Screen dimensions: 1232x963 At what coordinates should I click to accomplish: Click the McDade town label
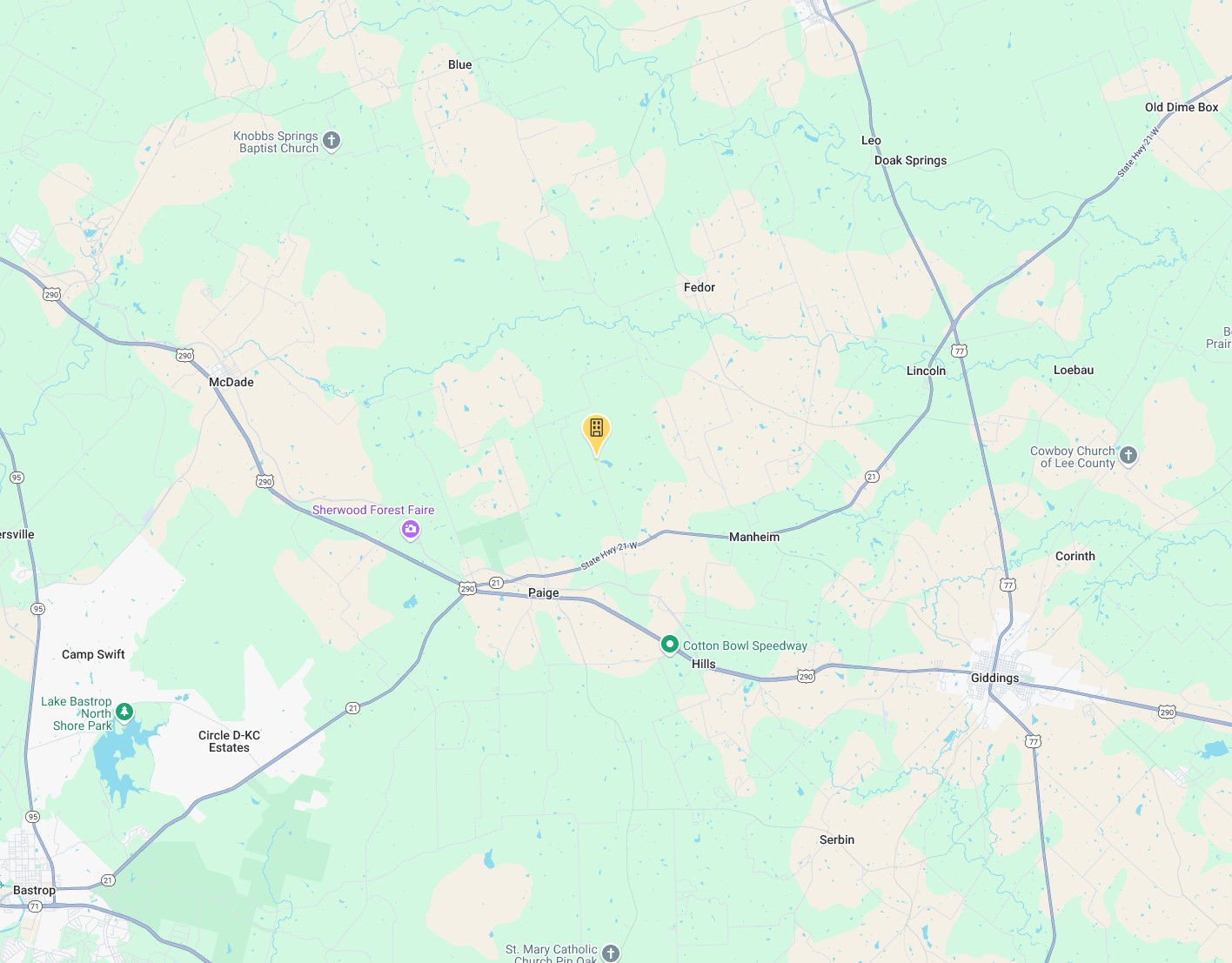tap(231, 382)
